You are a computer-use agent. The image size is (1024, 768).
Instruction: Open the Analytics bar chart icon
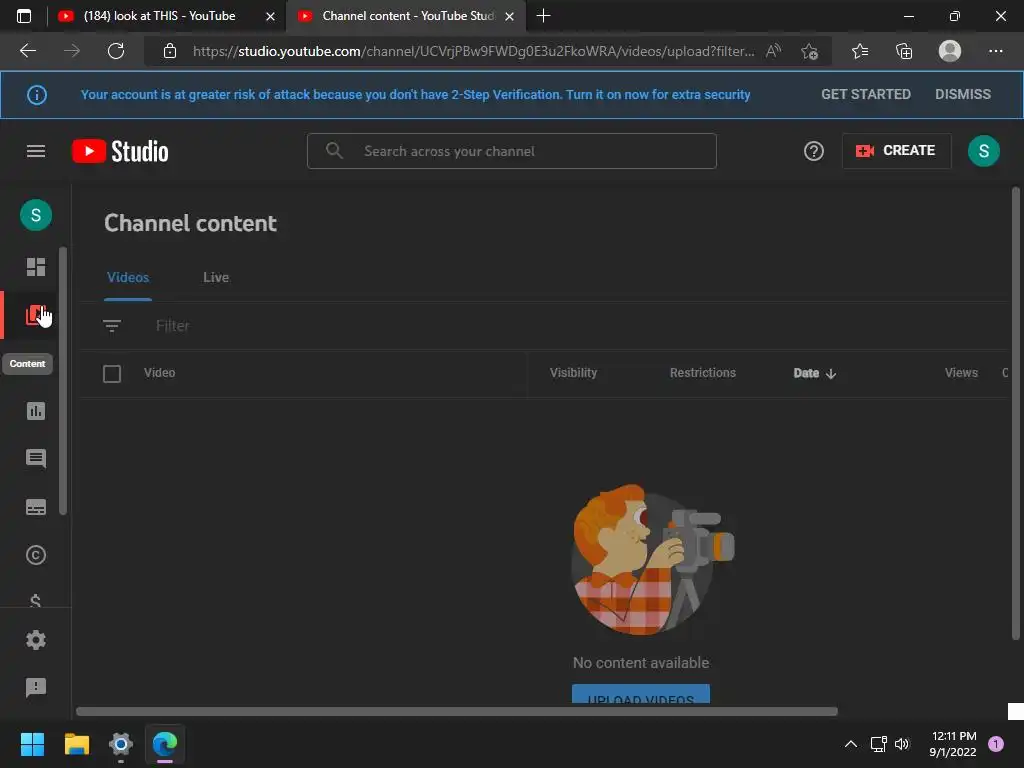(x=35, y=411)
